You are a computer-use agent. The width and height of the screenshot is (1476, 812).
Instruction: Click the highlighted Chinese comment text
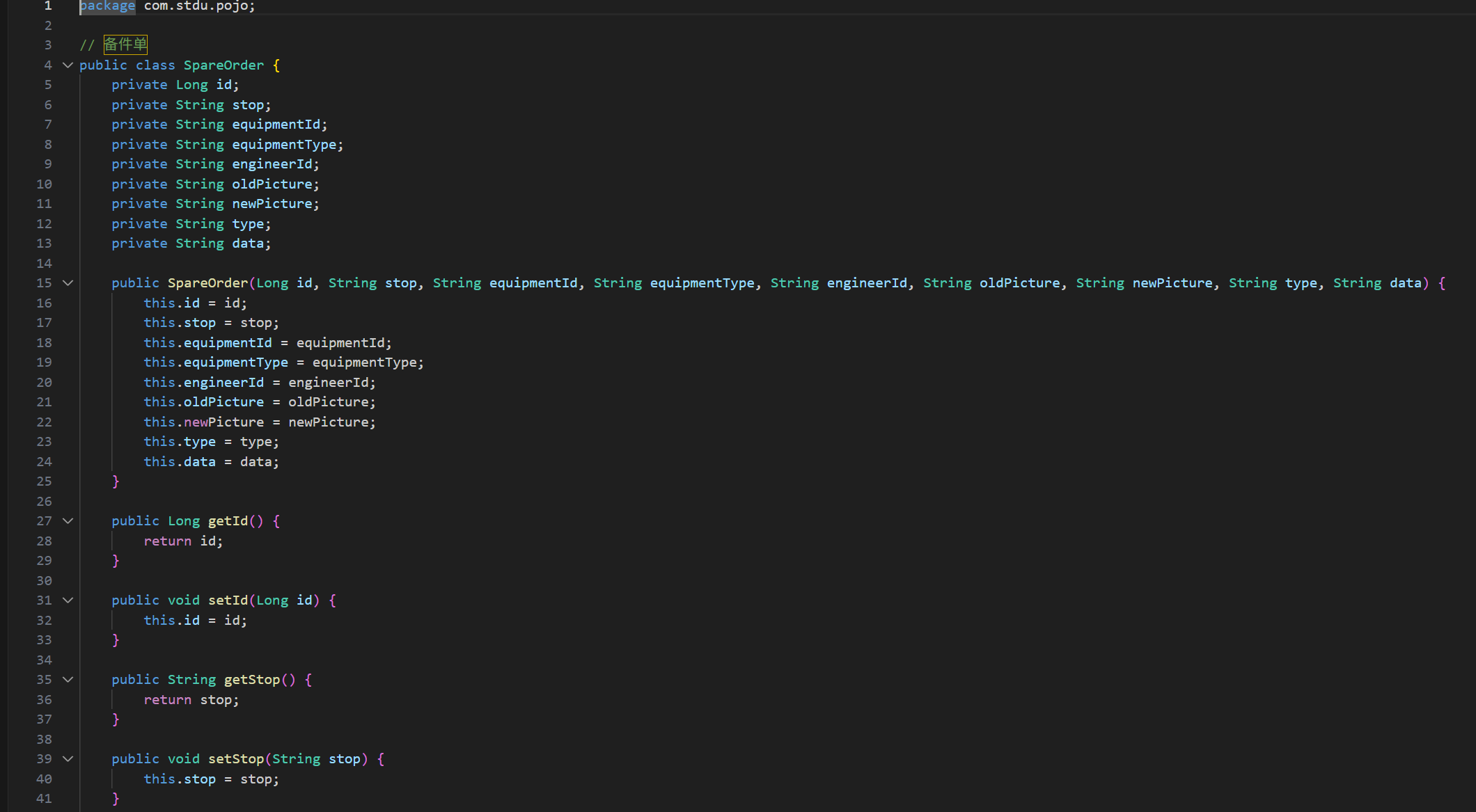(x=125, y=45)
